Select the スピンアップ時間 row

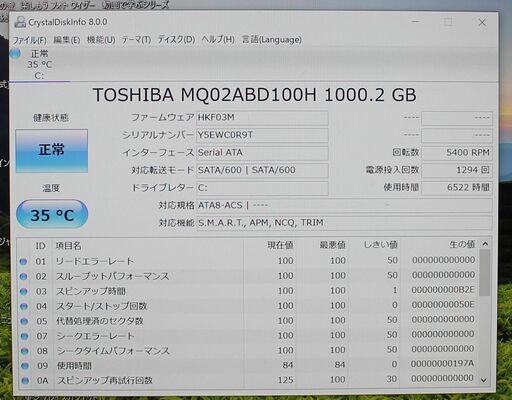248,291
